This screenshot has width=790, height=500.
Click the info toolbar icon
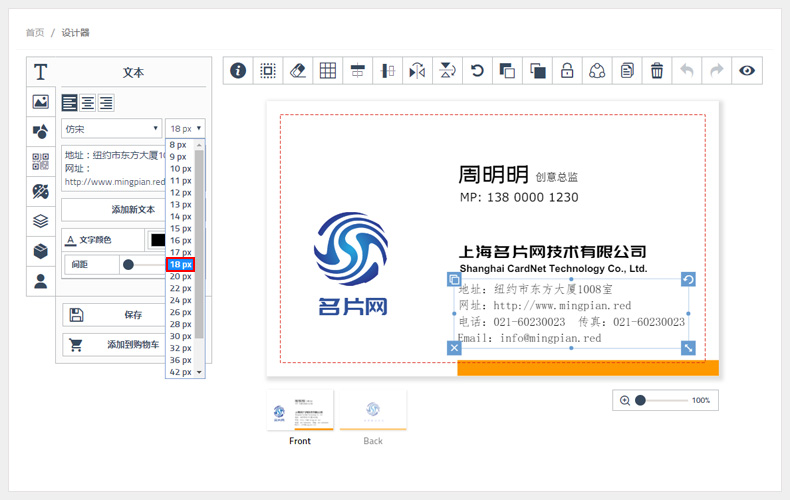click(238, 71)
